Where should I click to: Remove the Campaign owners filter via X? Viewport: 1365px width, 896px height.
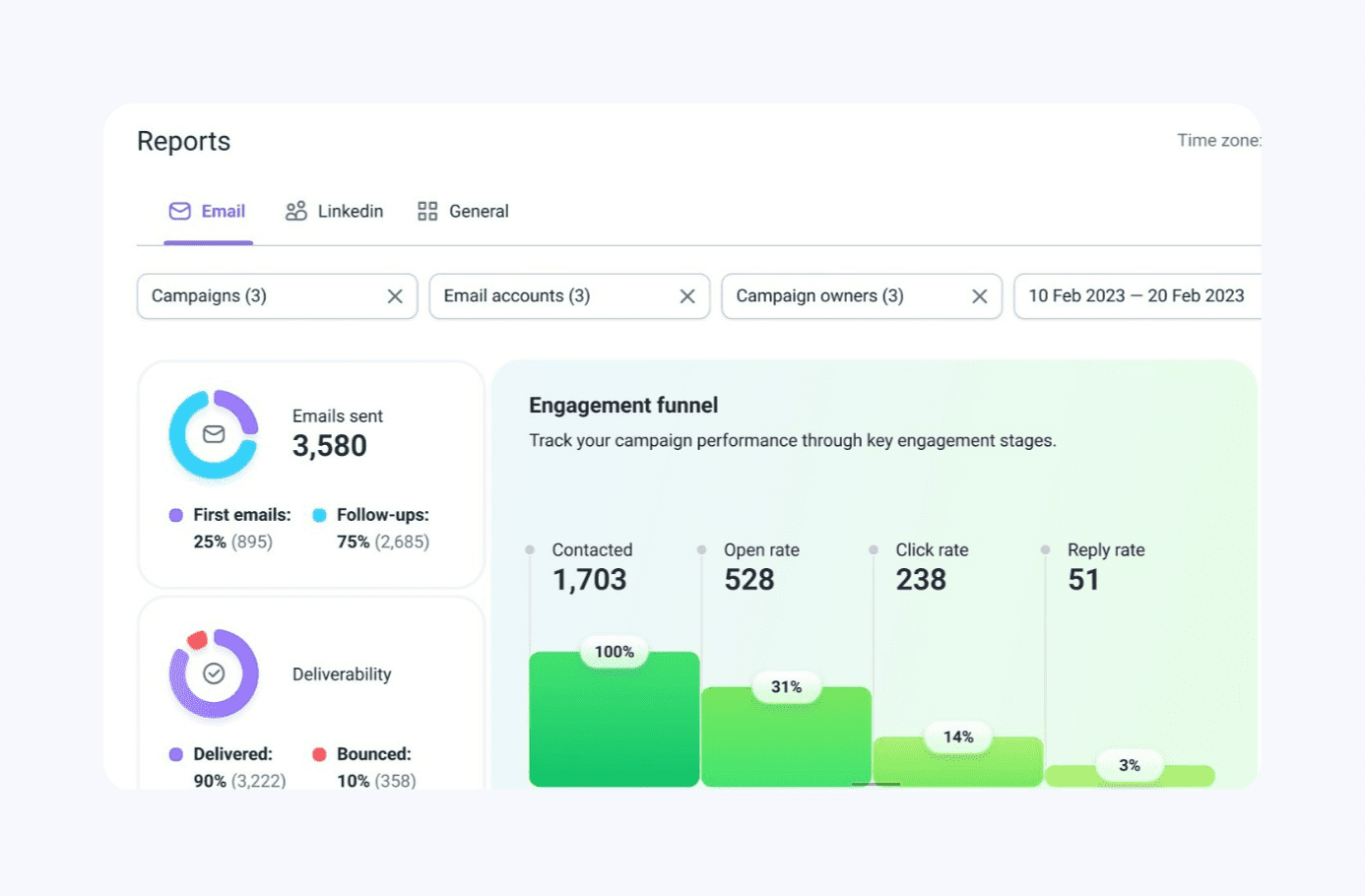[x=980, y=296]
